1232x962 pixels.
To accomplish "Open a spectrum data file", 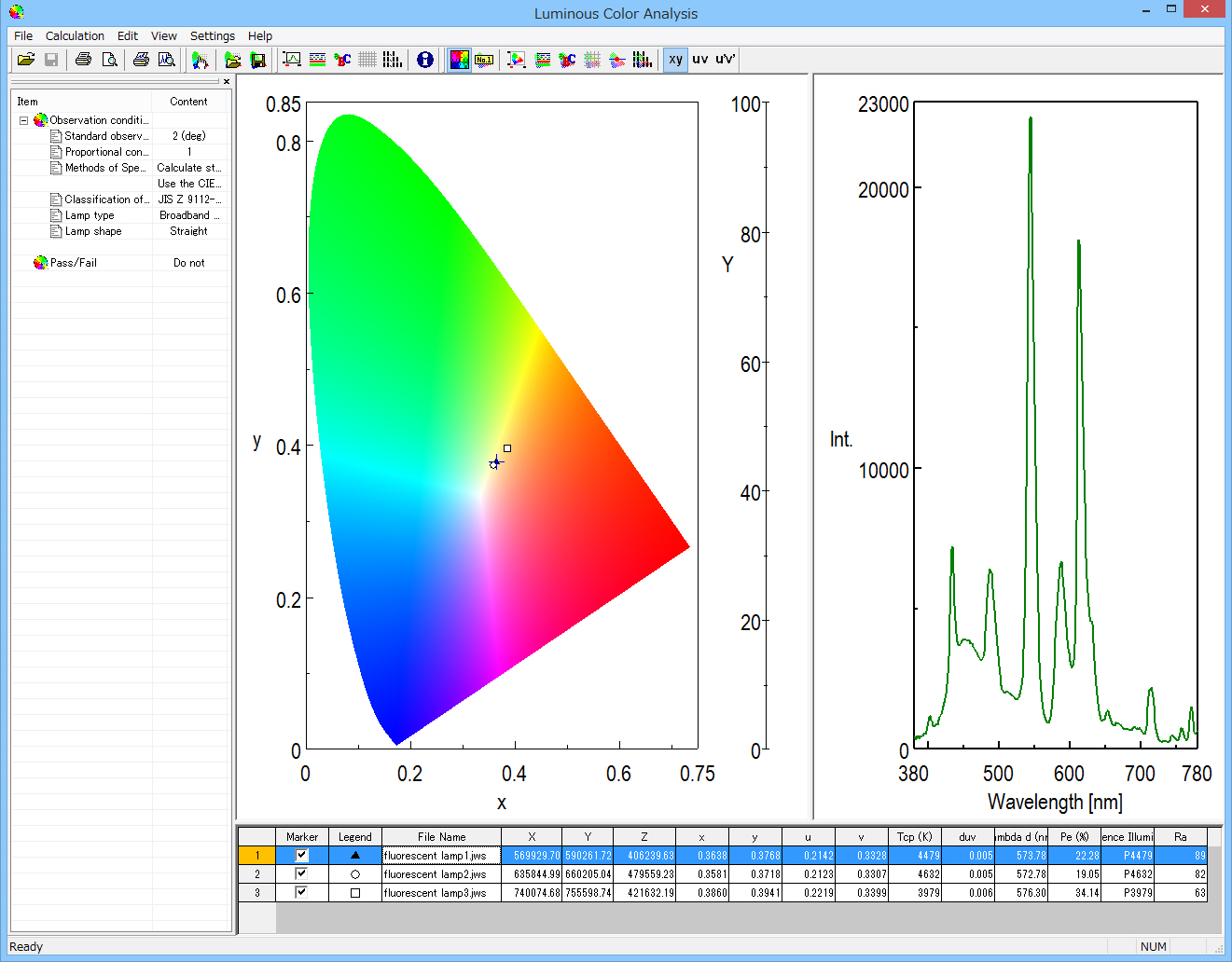I will pos(233,59).
